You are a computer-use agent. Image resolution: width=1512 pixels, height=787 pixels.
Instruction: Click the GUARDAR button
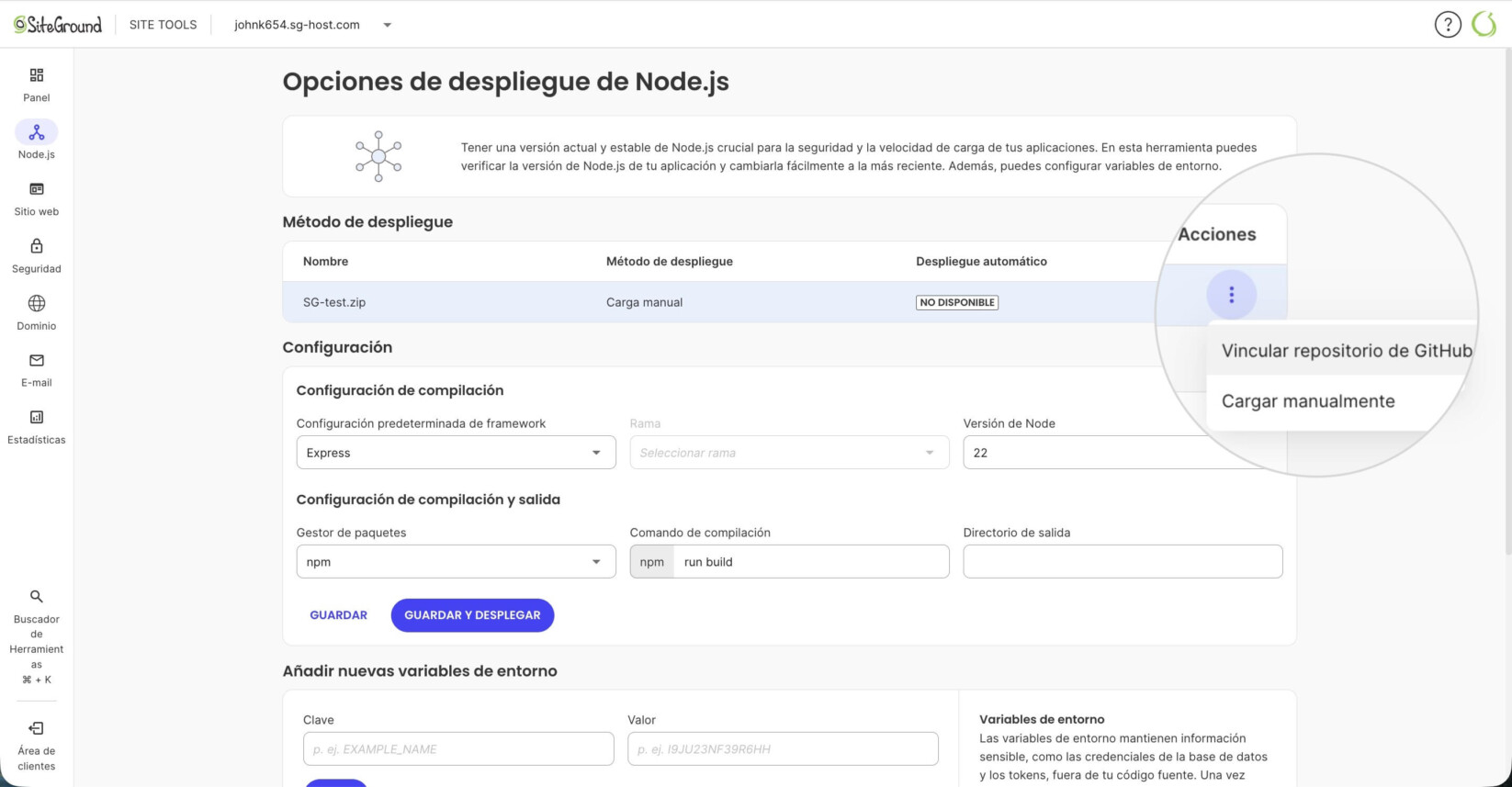coord(338,615)
